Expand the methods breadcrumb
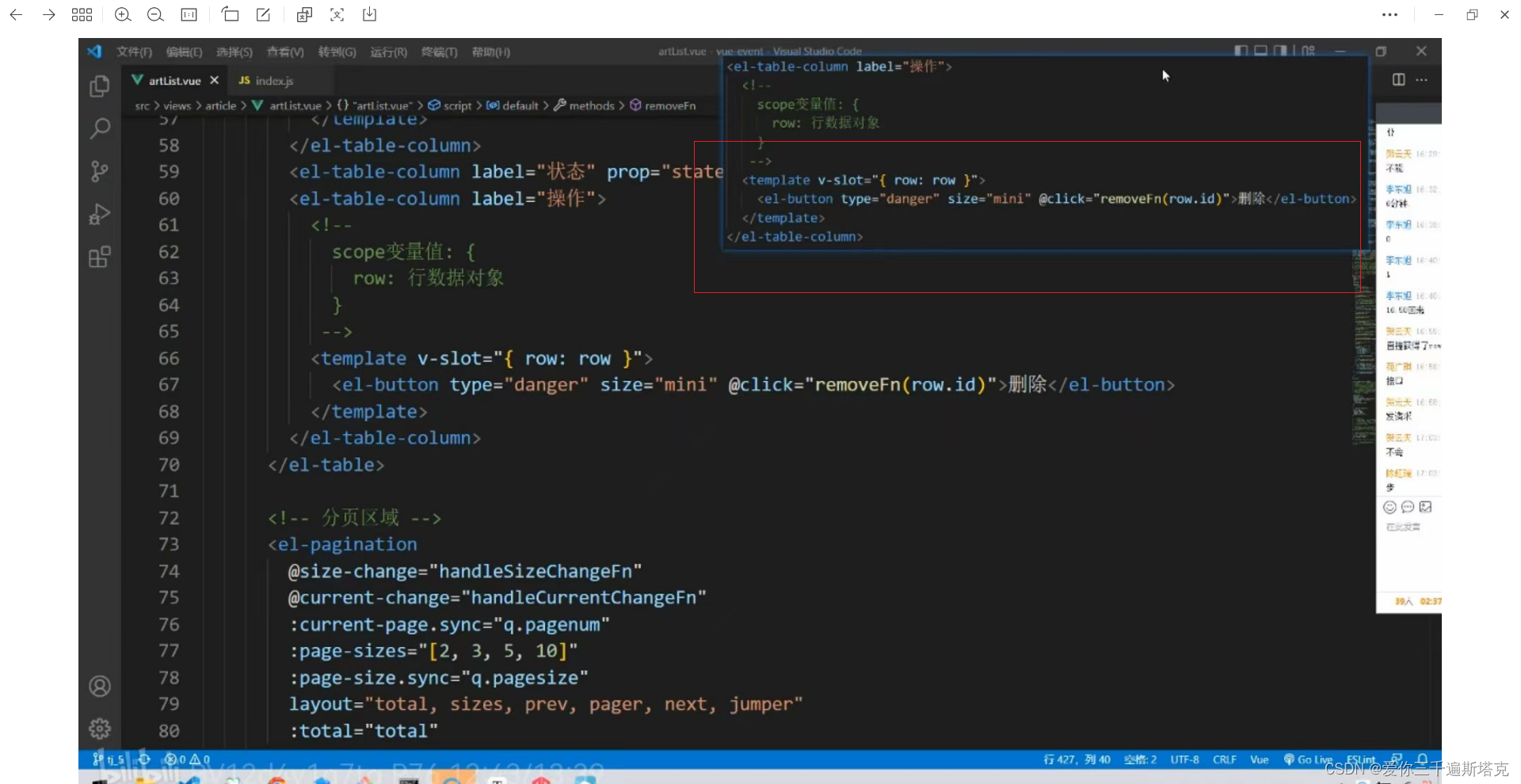Screen dimensions: 1521x784 584,105
